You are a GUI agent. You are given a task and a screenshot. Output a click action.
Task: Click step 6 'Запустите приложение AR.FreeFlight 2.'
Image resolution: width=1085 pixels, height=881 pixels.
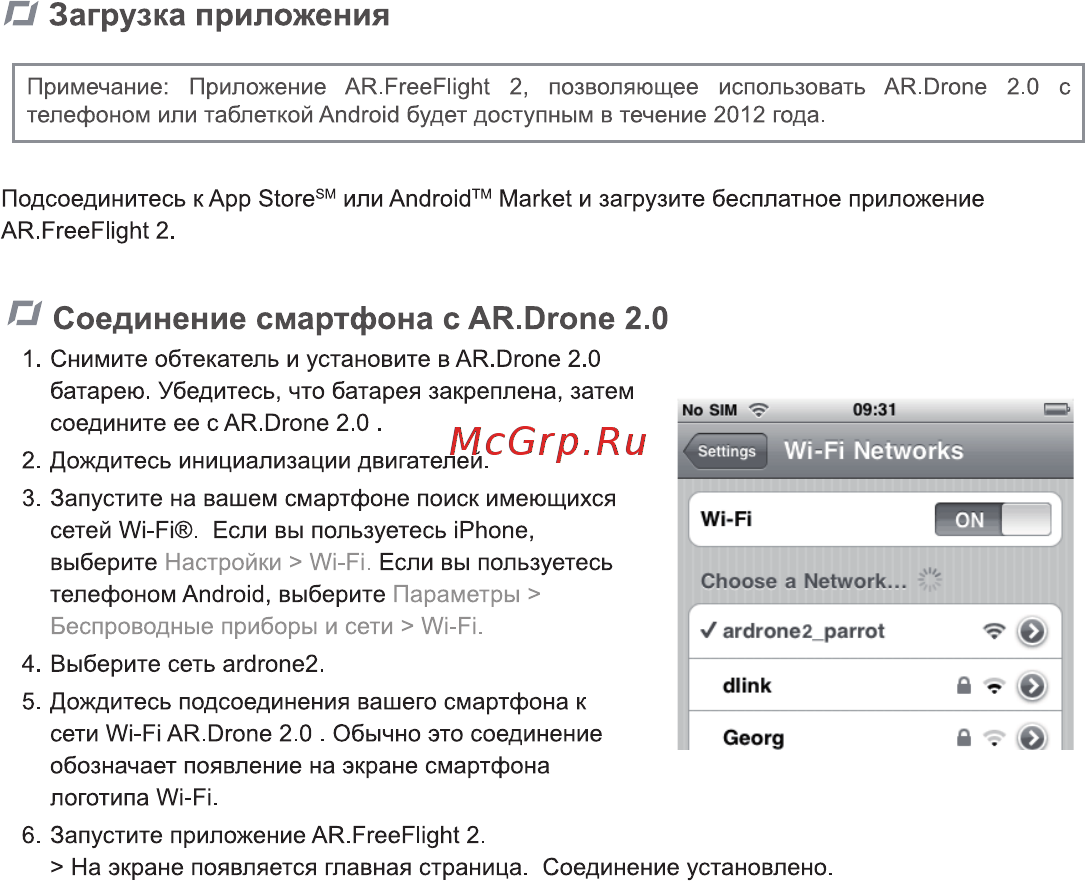point(268,835)
